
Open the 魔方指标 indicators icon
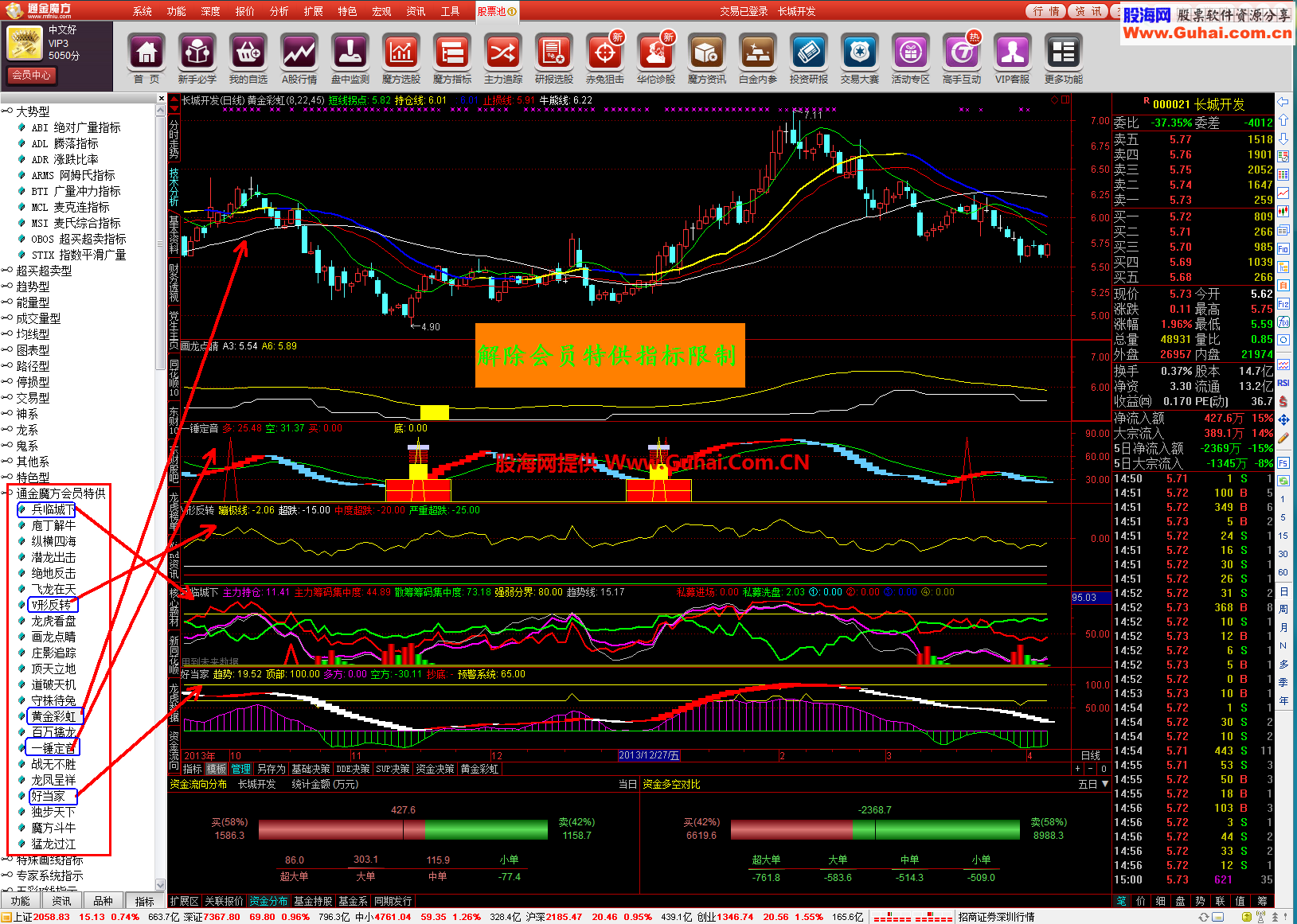click(452, 58)
